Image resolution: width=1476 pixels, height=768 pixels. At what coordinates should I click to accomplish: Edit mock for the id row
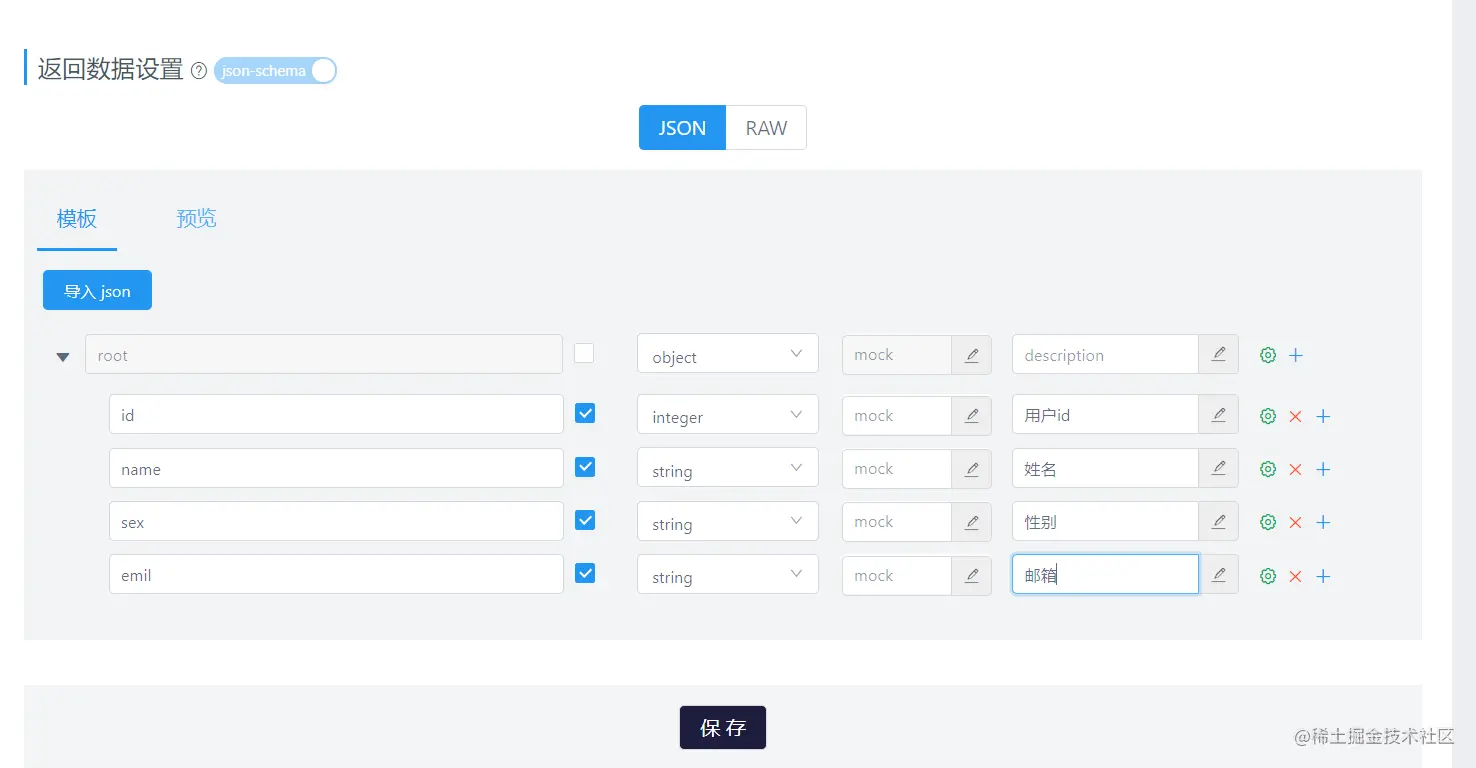pyautogui.click(x=971, y=416)
